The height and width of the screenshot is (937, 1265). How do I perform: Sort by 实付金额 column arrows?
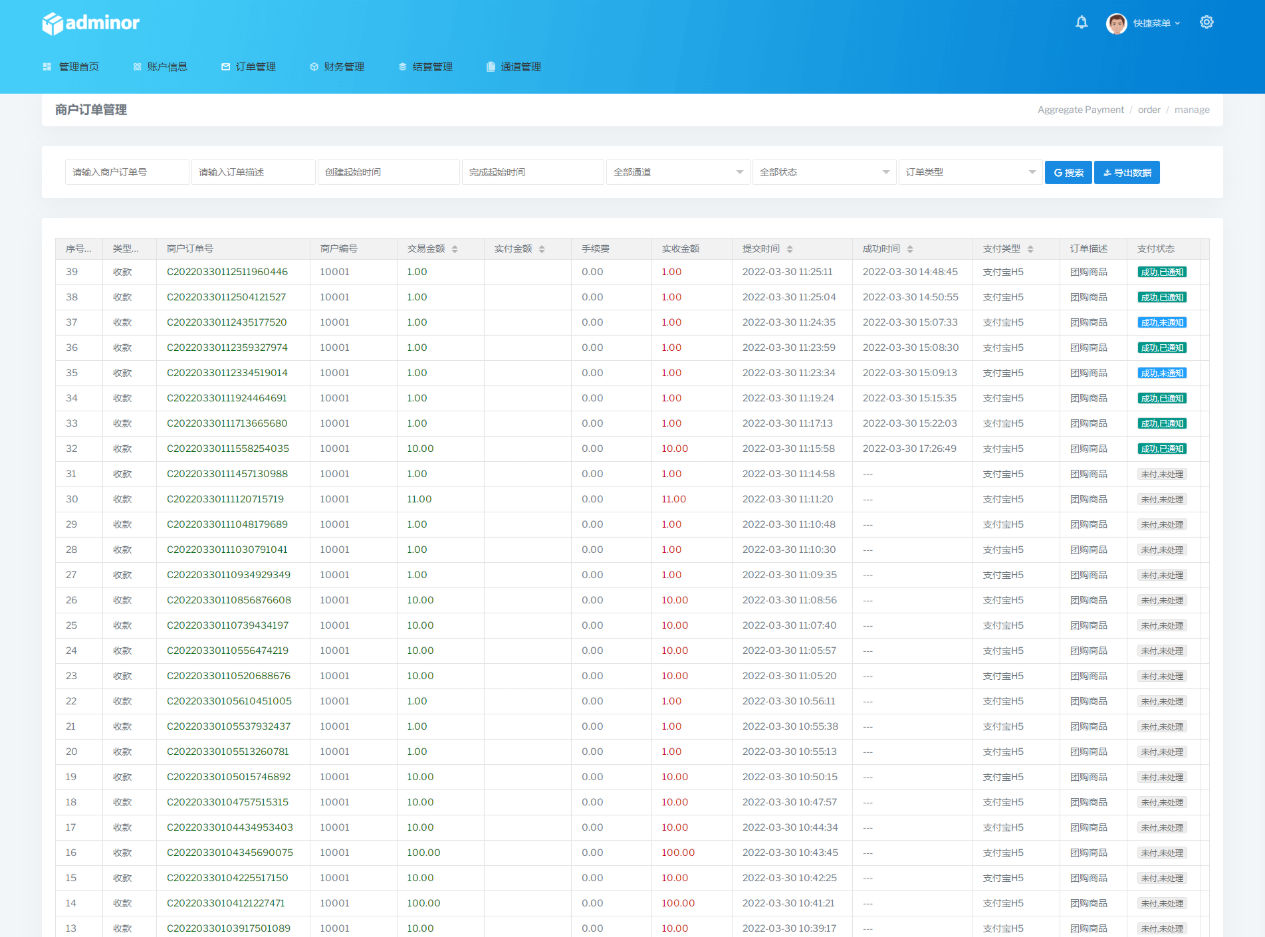point(543,249)
